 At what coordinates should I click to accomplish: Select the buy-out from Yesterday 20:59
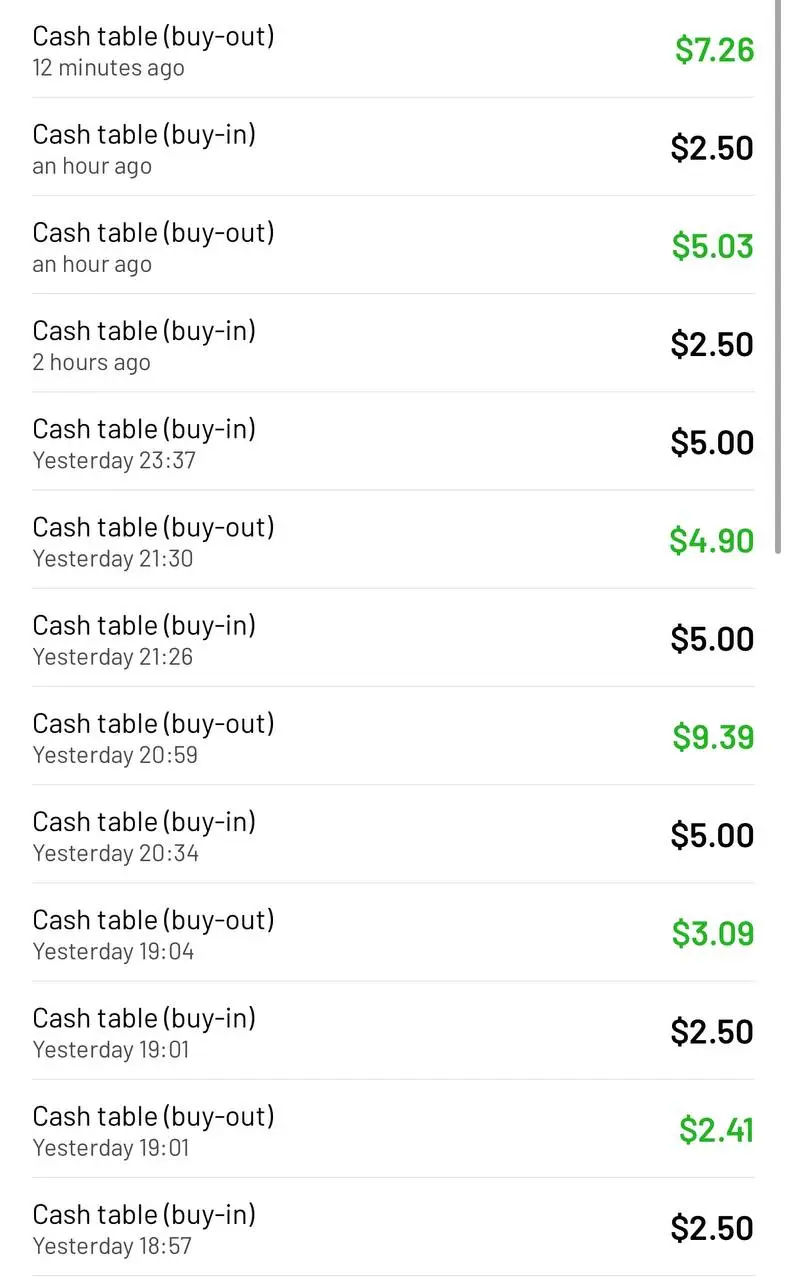point(393,735)
